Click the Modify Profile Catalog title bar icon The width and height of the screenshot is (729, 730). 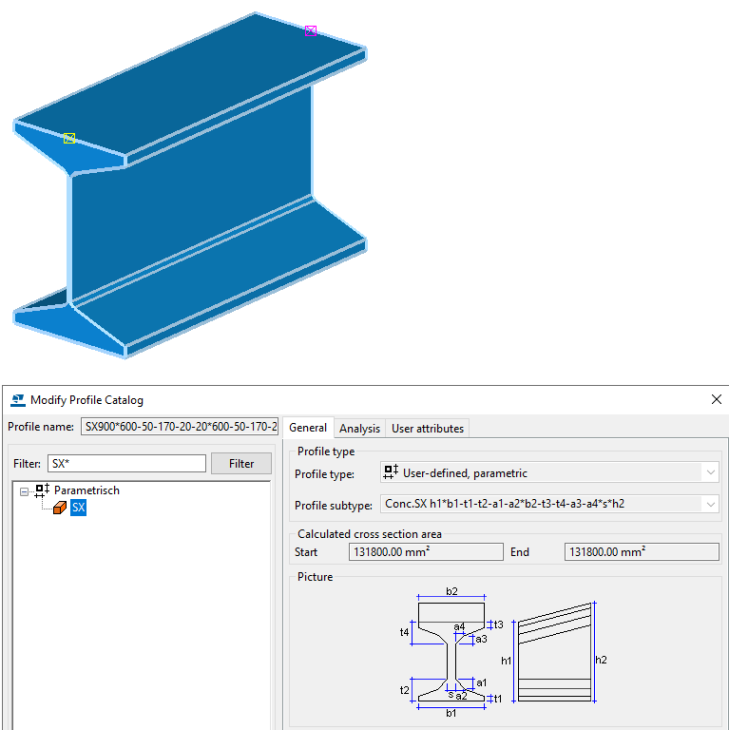click(17, 400)
